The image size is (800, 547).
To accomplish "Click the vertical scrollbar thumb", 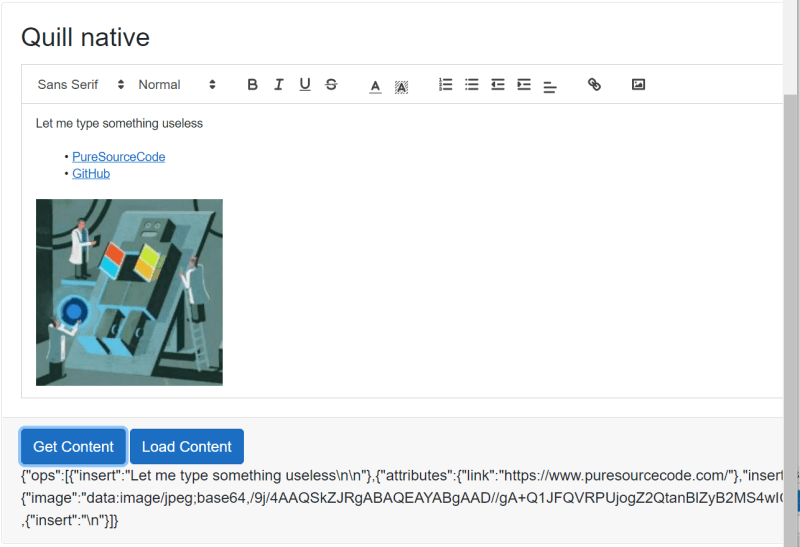I will [x=790, y=320].
